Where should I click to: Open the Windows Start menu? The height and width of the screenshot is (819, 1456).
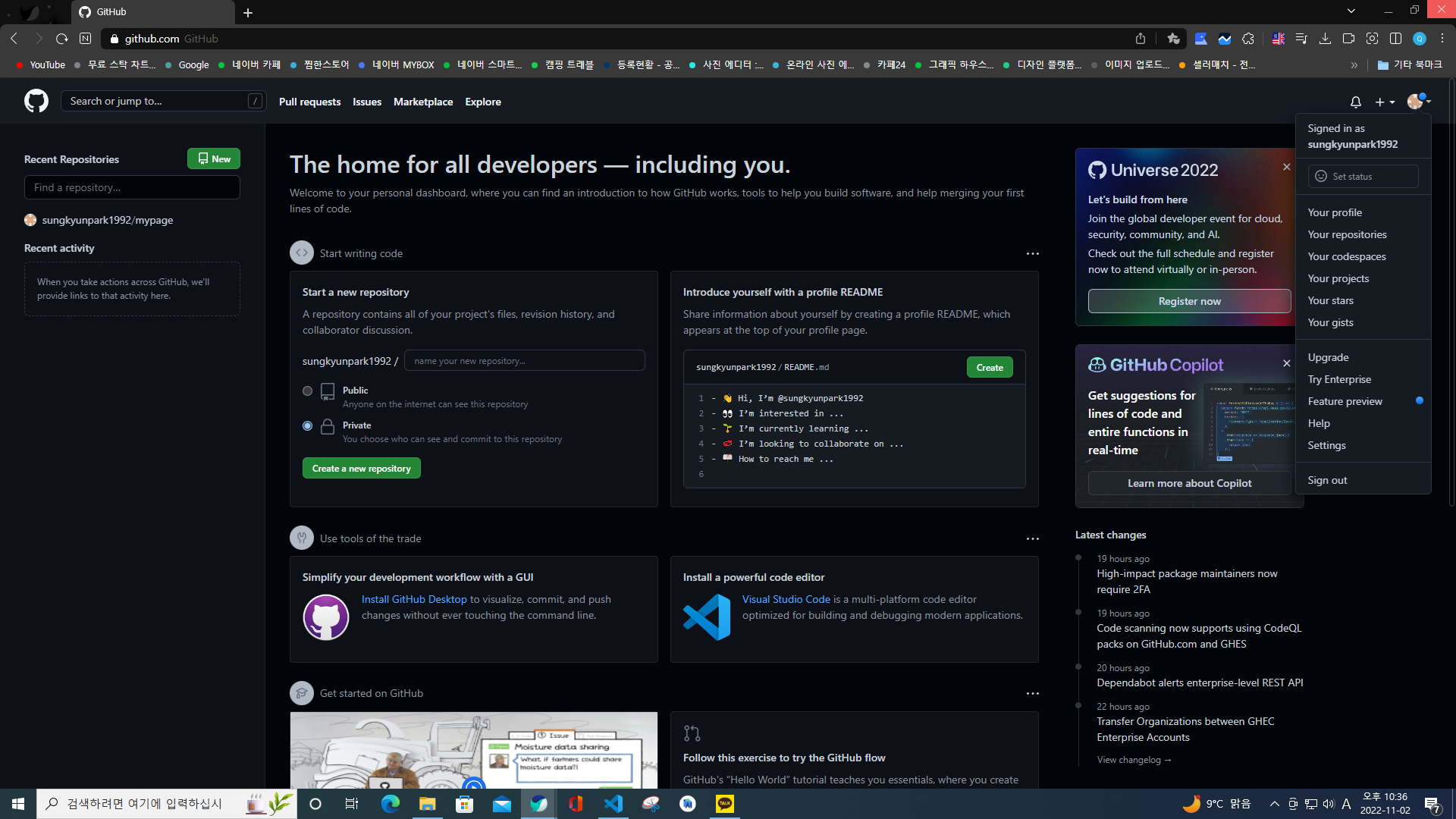(18, 804)
